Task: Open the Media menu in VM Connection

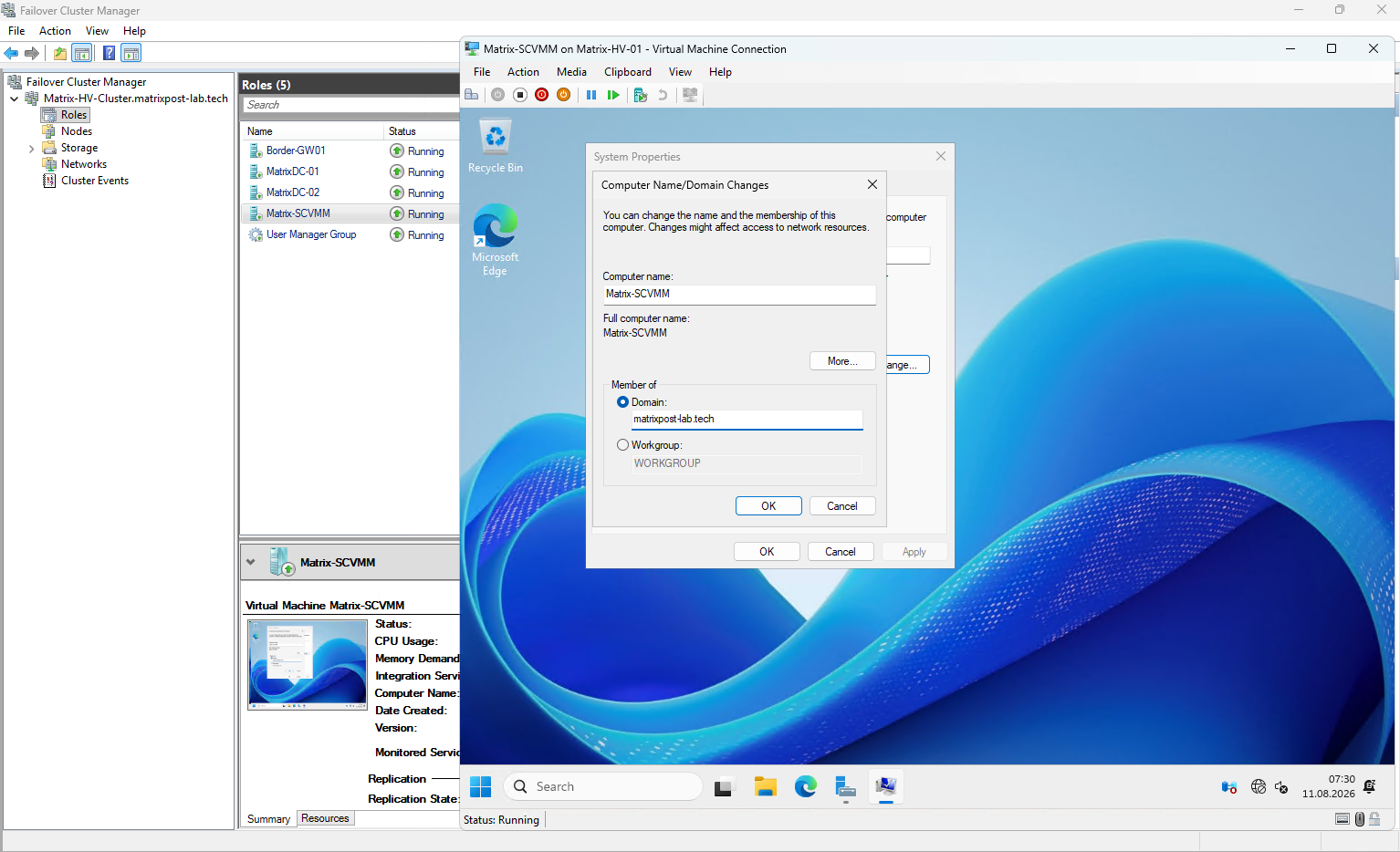Action: pos(571,72)
